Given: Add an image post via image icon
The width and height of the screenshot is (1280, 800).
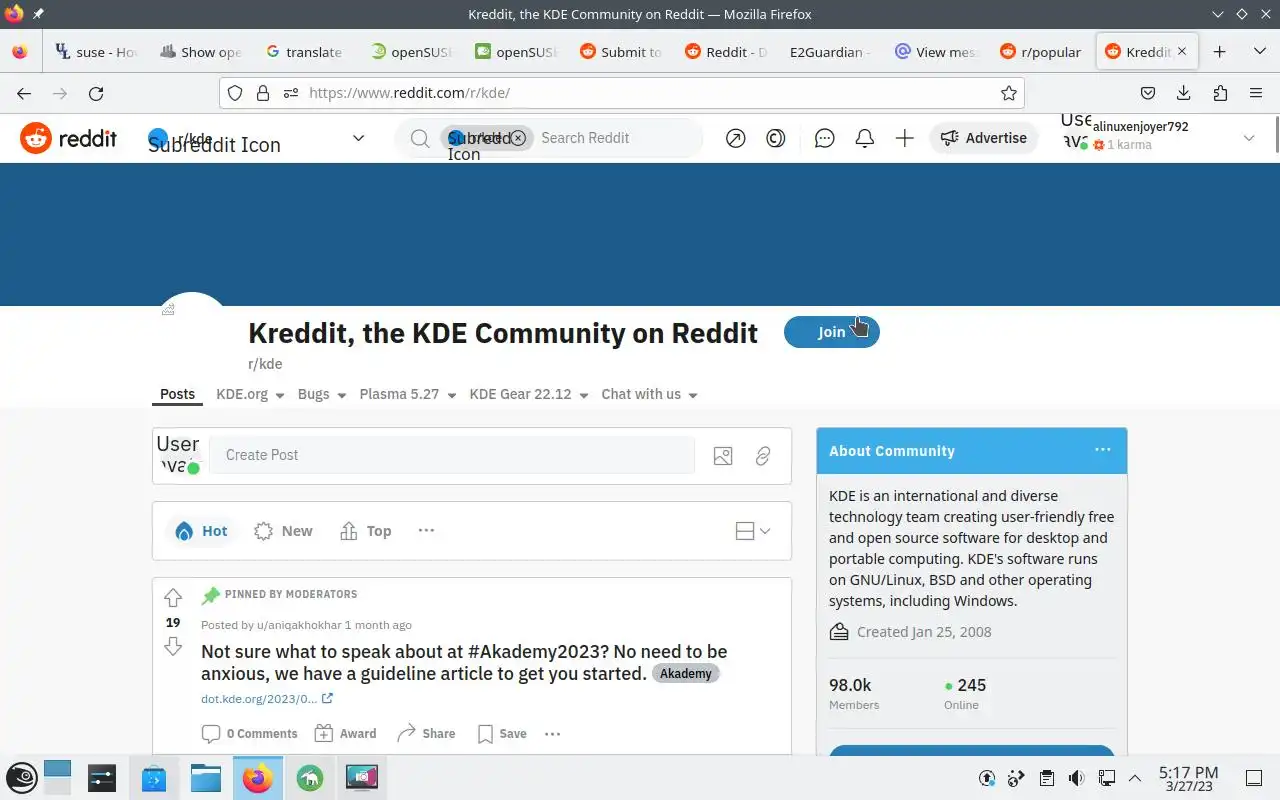Looking at the screenshot, I should [723, 456].
